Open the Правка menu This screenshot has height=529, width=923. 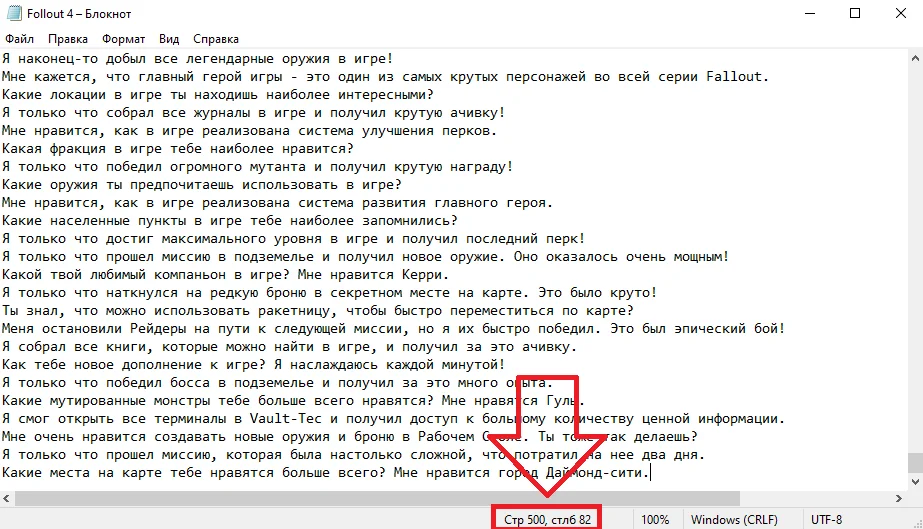pos(68,39)
